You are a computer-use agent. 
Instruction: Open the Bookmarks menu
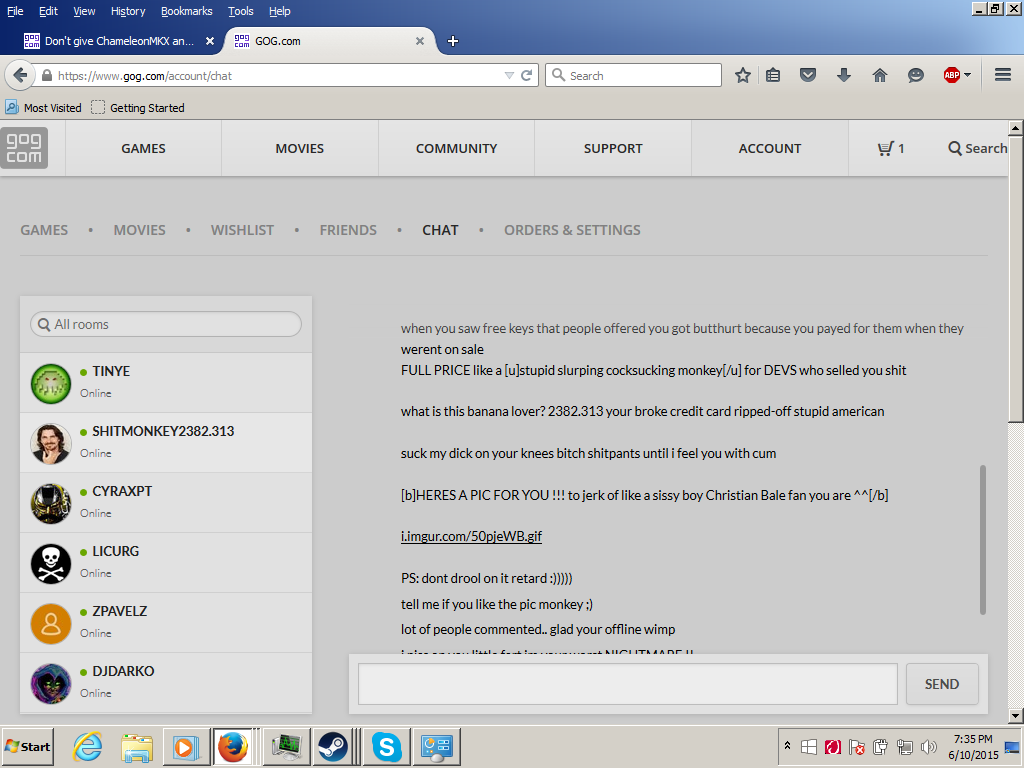tap(187, 11)
